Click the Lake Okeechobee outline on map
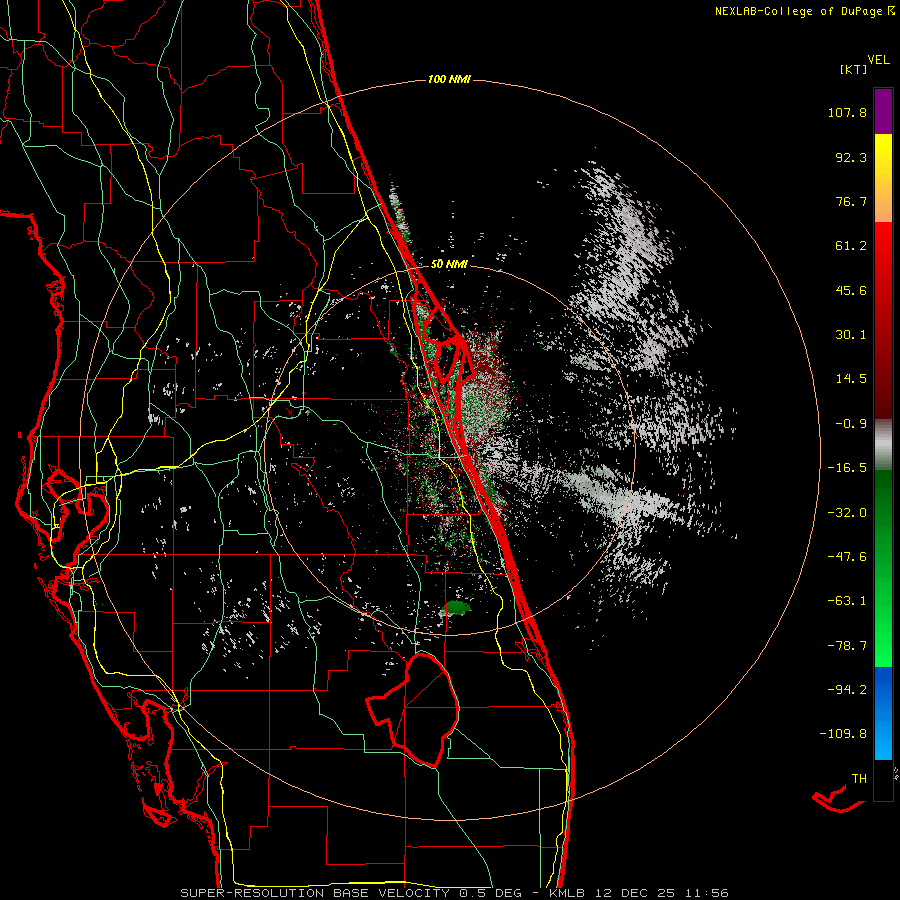This screenshot has height=900, width=900. click(x=413, y=711)
